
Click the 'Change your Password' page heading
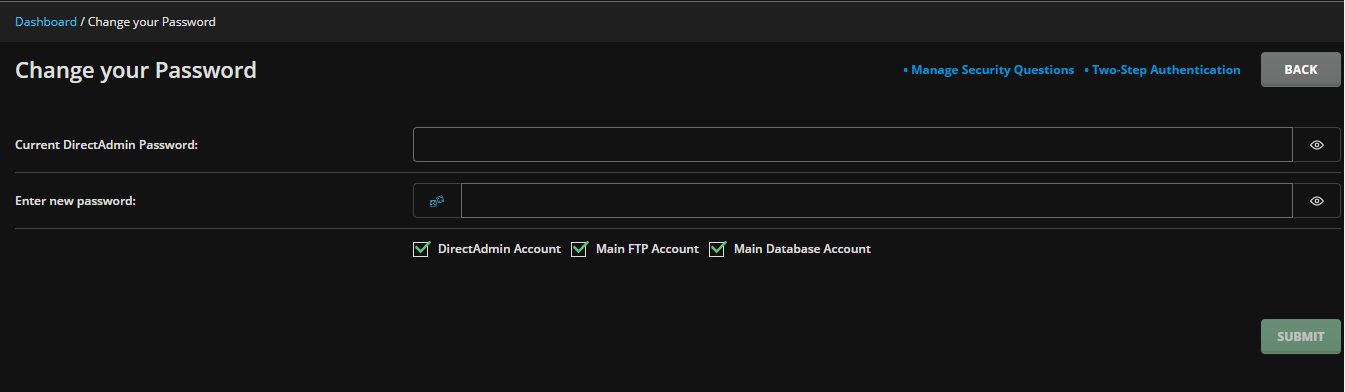pyautogui.click(x=136, y=70)
